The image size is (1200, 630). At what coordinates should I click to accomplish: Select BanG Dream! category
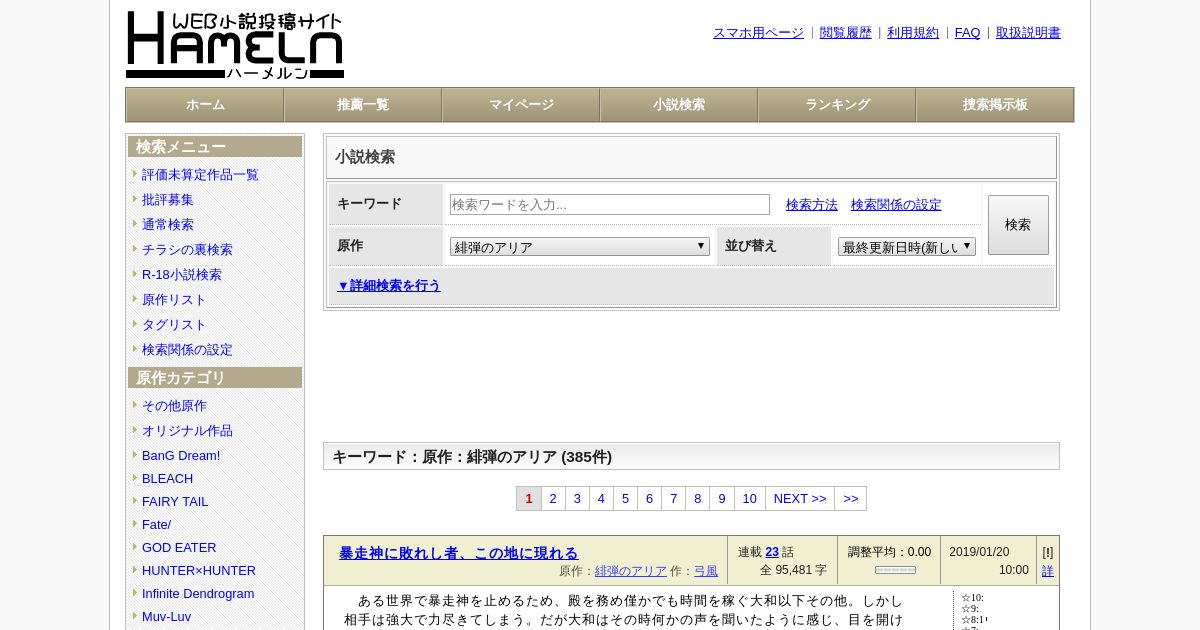(181, 455)
